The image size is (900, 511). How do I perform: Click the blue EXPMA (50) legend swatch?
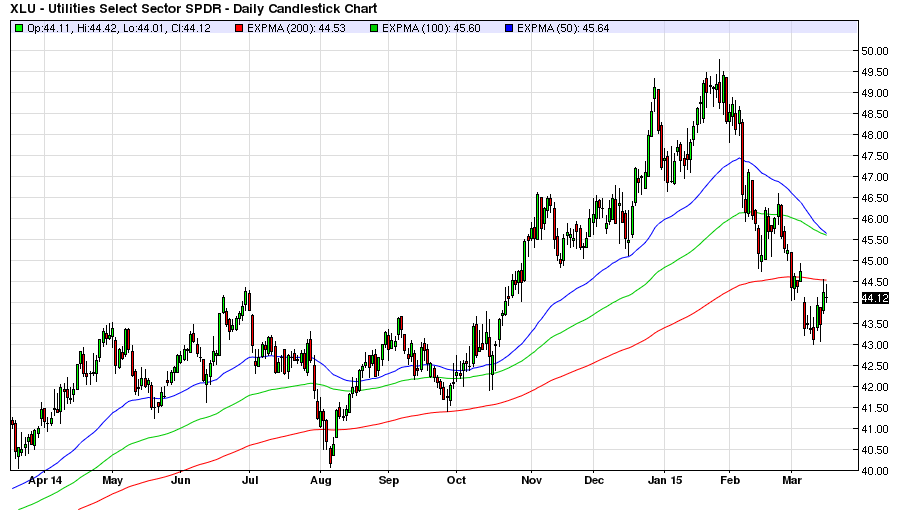pyautogui.click(x=509, y=28)
